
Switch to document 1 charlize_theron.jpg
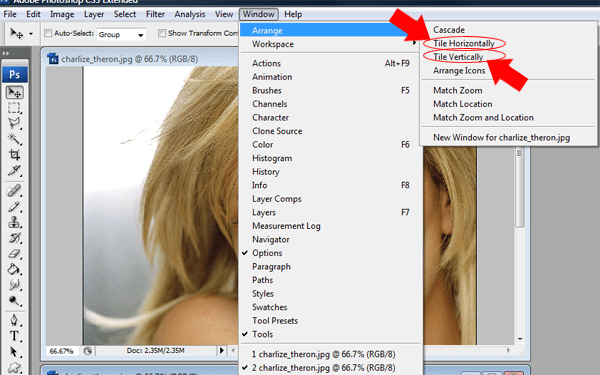click(330, 354)
